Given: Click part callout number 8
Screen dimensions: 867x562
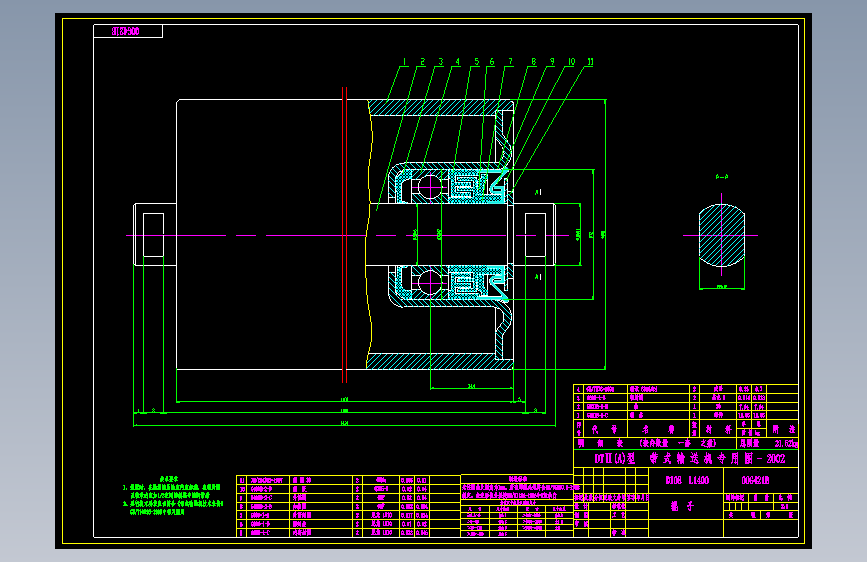Looking at the screenshot, I should click(x=534, y=62).
